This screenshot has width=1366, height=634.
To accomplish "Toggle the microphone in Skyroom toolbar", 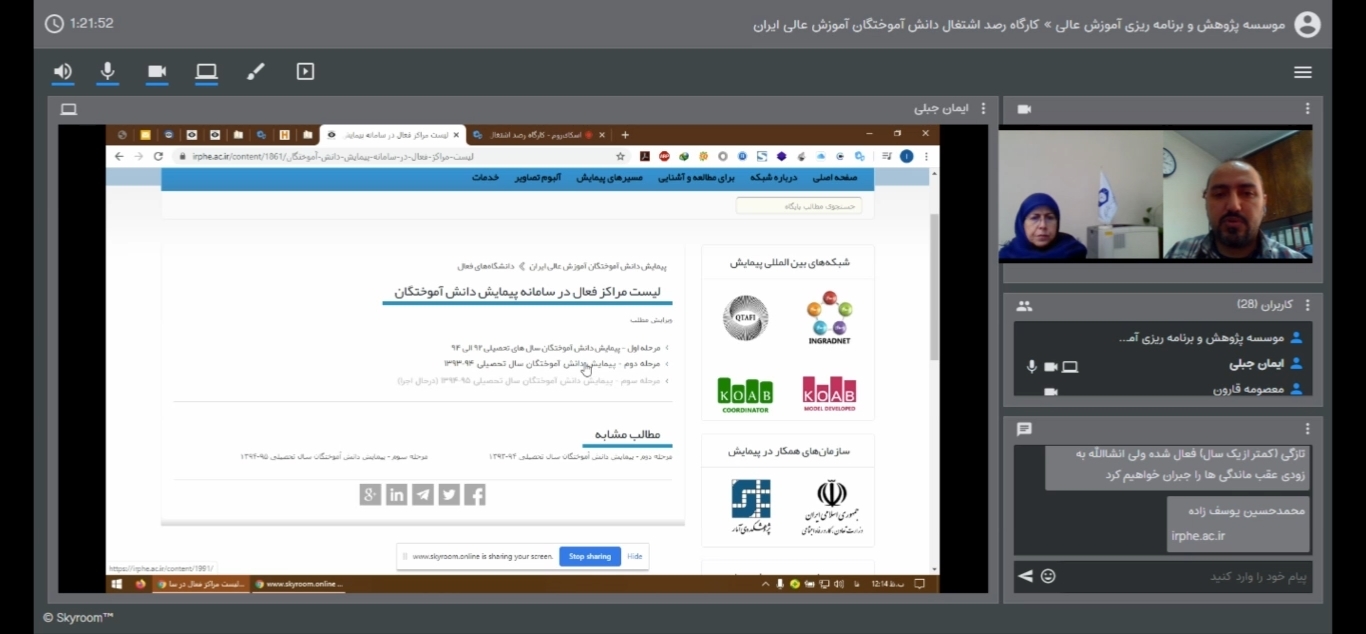I will (108, 71).
